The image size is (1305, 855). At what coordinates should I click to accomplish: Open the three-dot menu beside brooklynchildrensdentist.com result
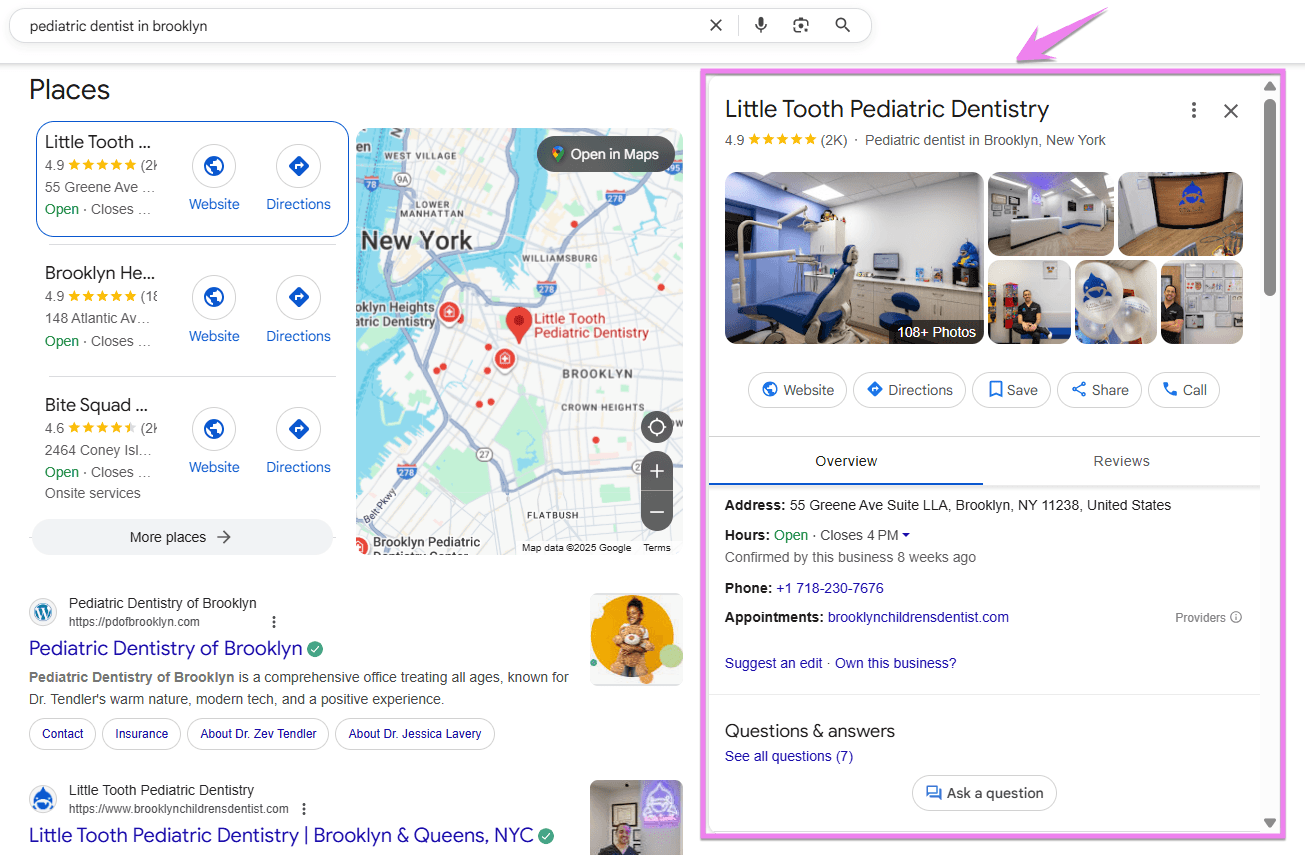pyautogui.click(x=303, y=808)
